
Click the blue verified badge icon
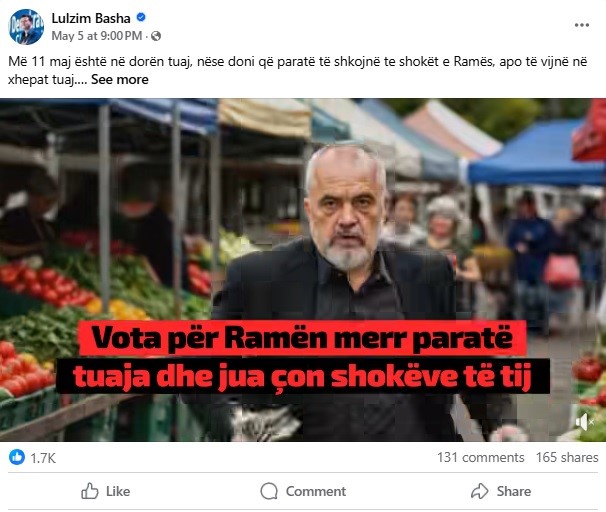pos(141,17)
